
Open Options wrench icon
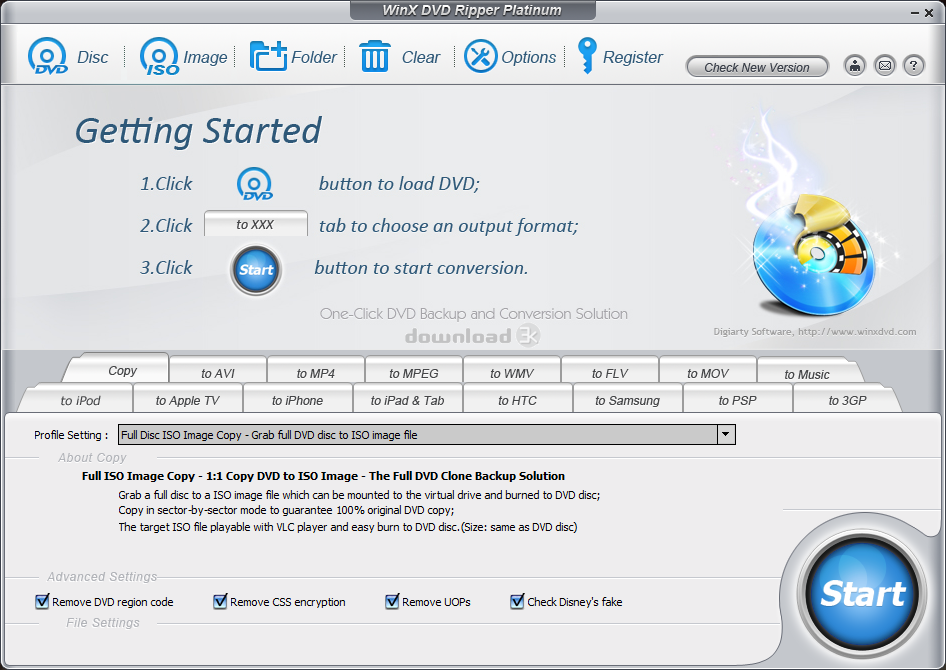480,57
